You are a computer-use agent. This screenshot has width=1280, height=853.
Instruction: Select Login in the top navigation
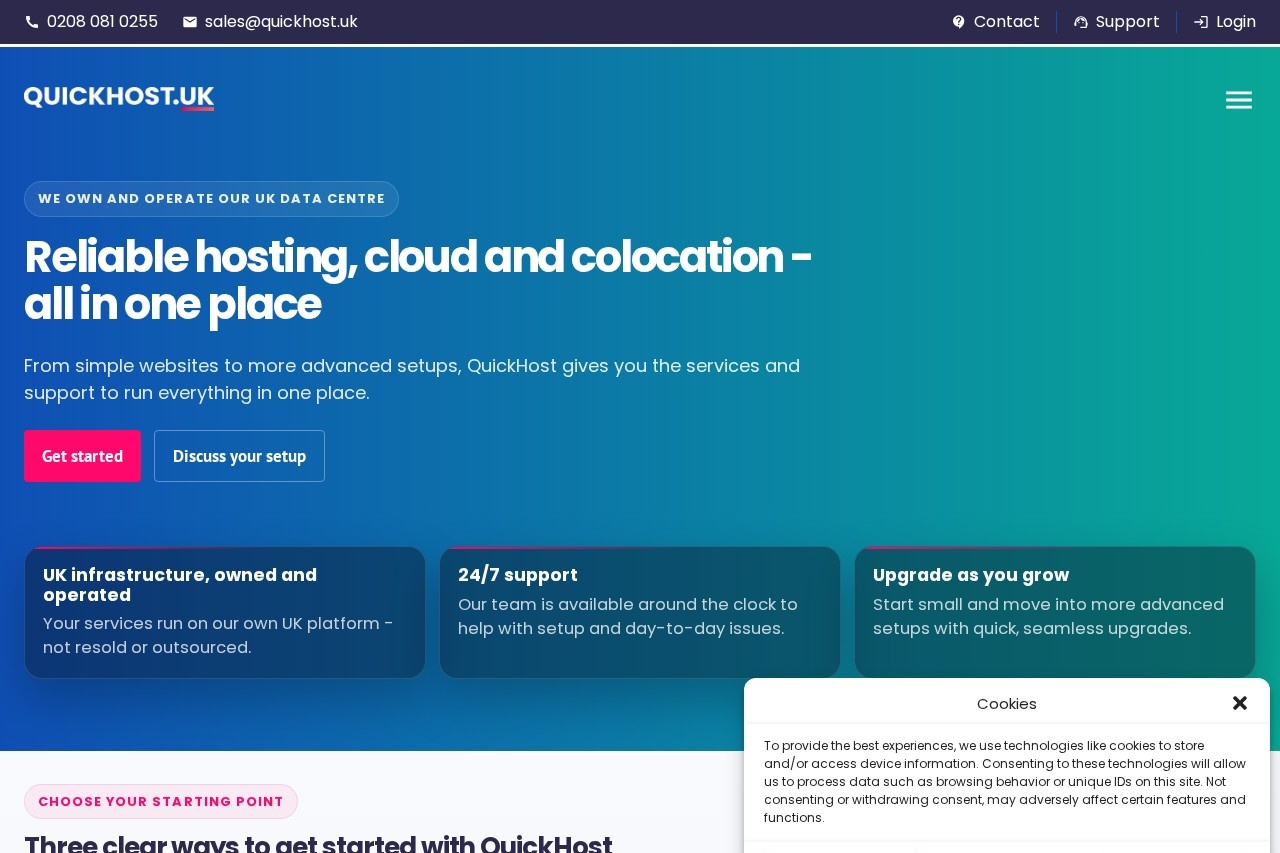(x=1236, y=21)
